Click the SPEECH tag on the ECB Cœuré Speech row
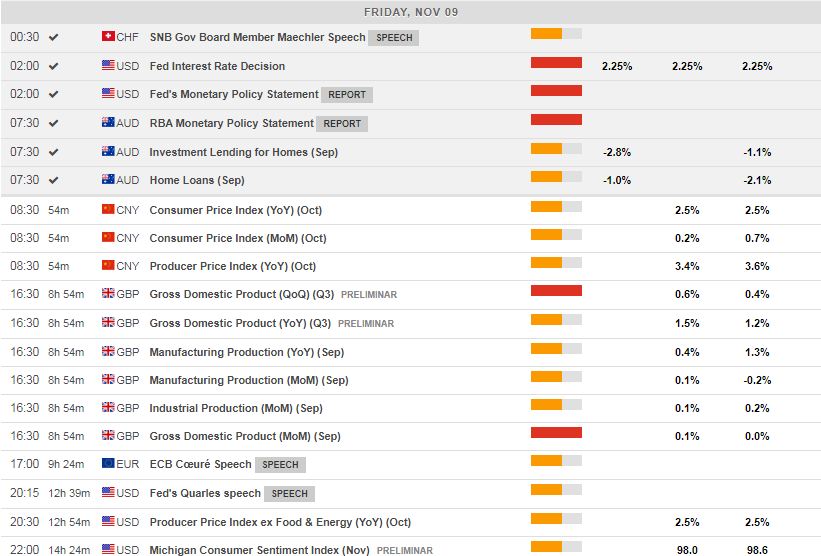 (x=280, y=465)
